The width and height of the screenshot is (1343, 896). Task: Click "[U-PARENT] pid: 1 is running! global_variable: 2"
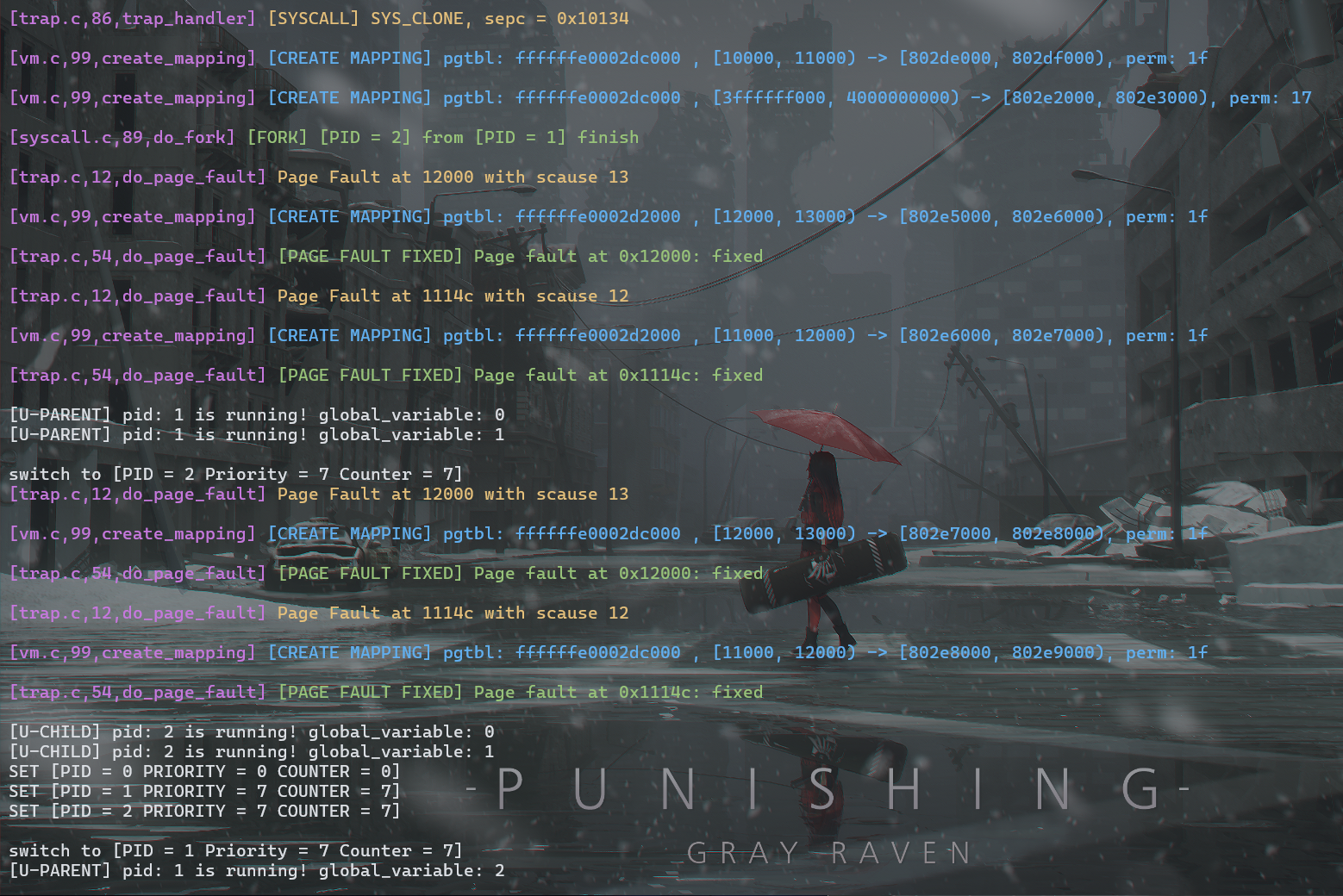(x=257, y=870)
